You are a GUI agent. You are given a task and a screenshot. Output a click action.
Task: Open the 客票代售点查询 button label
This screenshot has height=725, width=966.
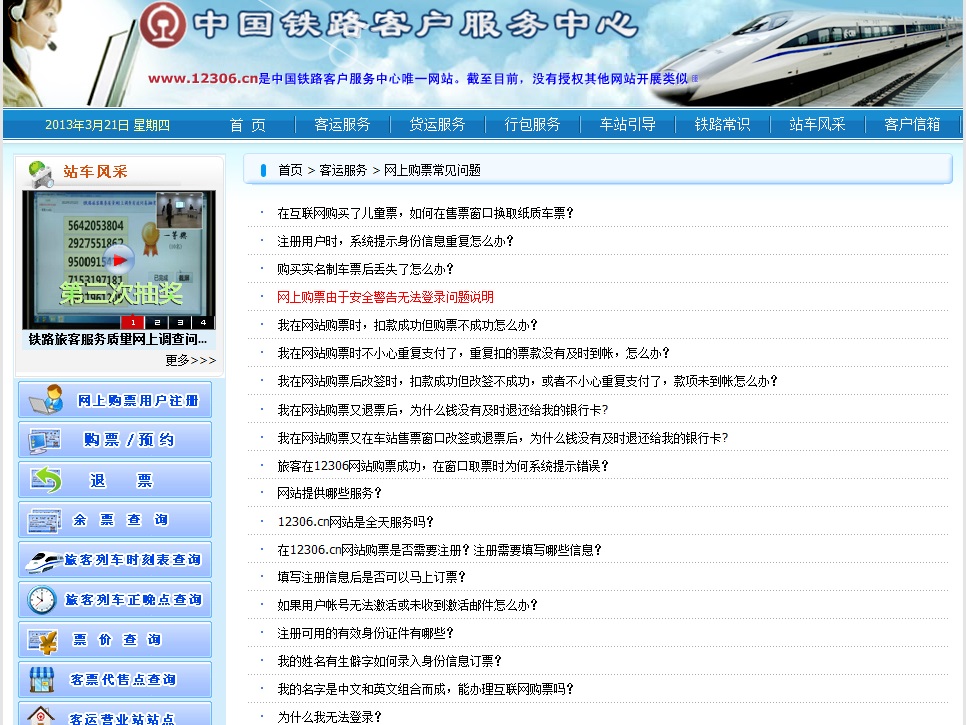(x=123, y=680)
